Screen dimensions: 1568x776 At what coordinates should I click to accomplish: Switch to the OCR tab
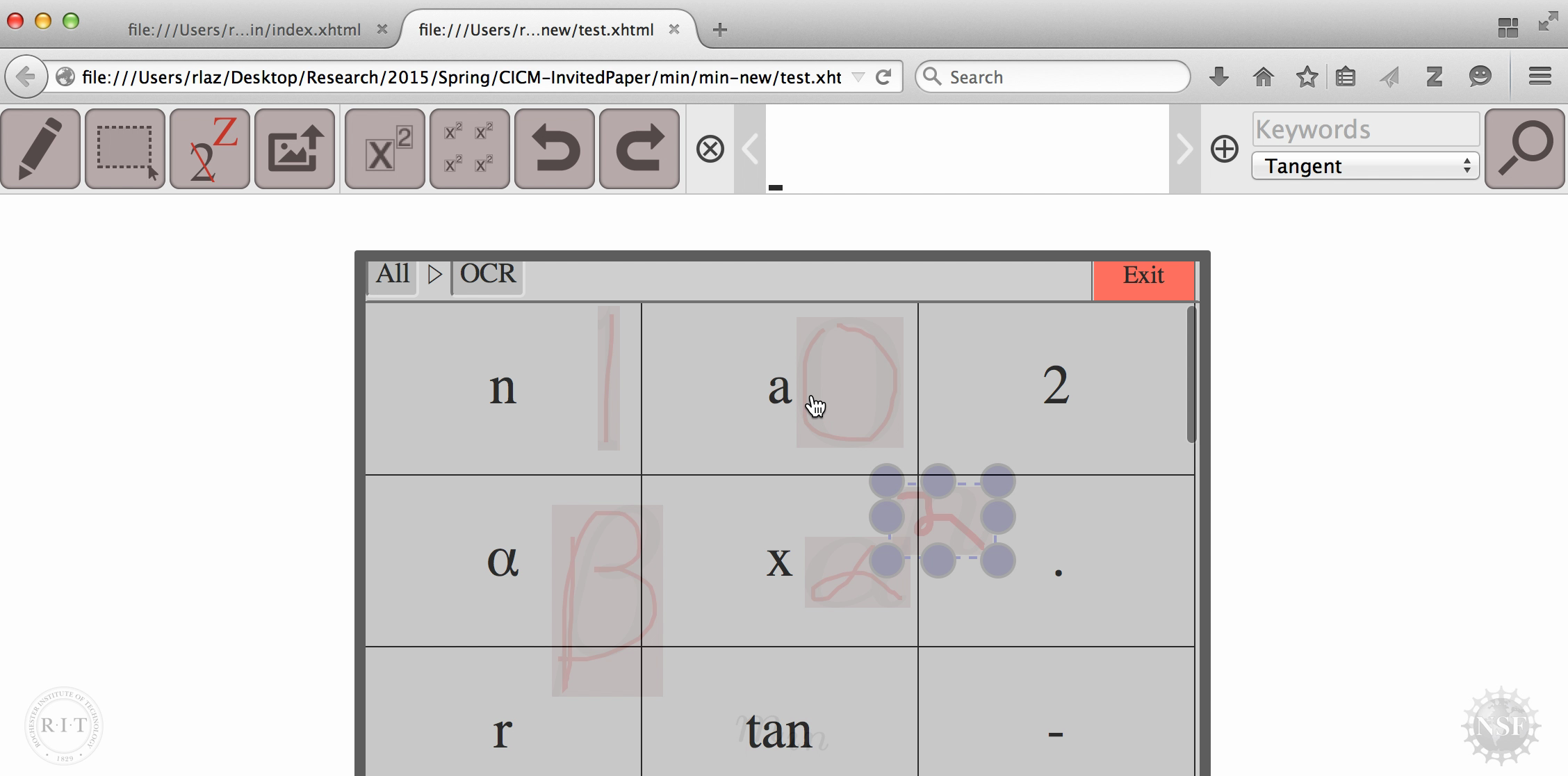tap(488, 275)
